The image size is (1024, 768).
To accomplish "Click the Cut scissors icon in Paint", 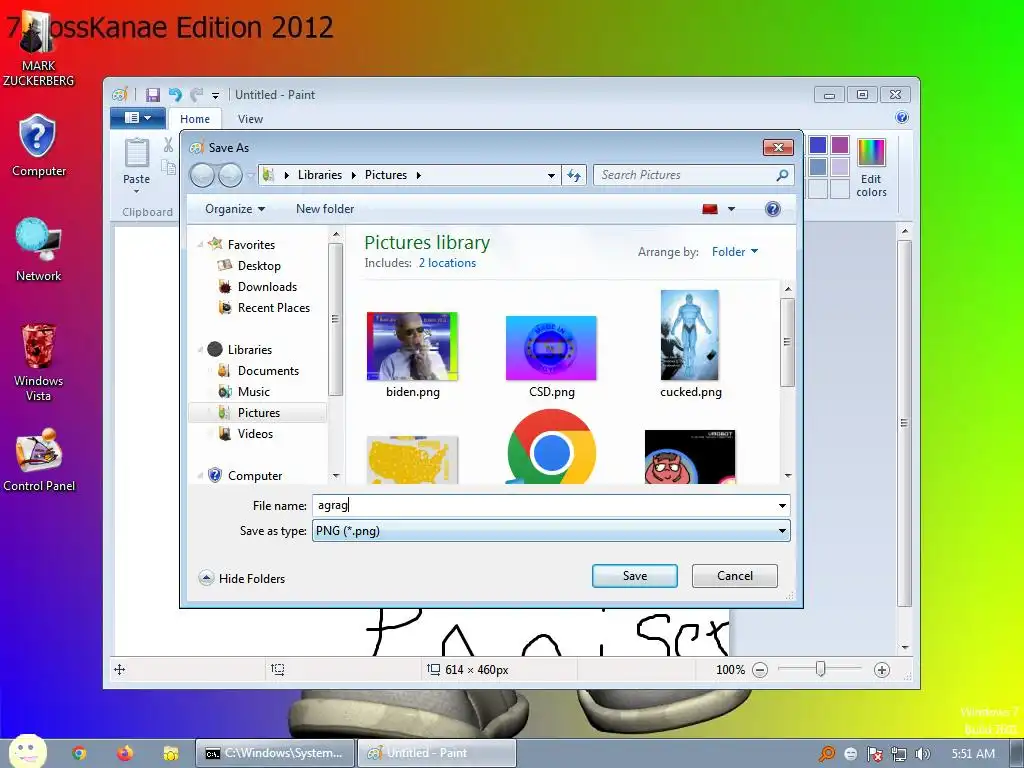I will click(x=168, y=144).
